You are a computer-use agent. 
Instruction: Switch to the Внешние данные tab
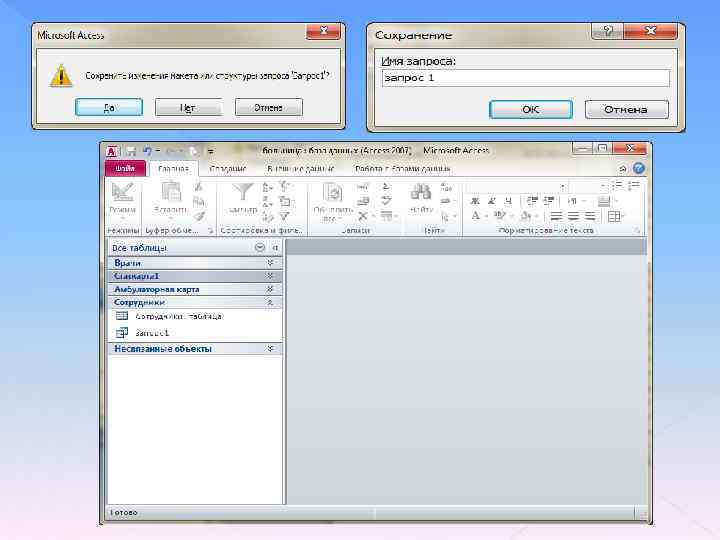coord(301,169)
